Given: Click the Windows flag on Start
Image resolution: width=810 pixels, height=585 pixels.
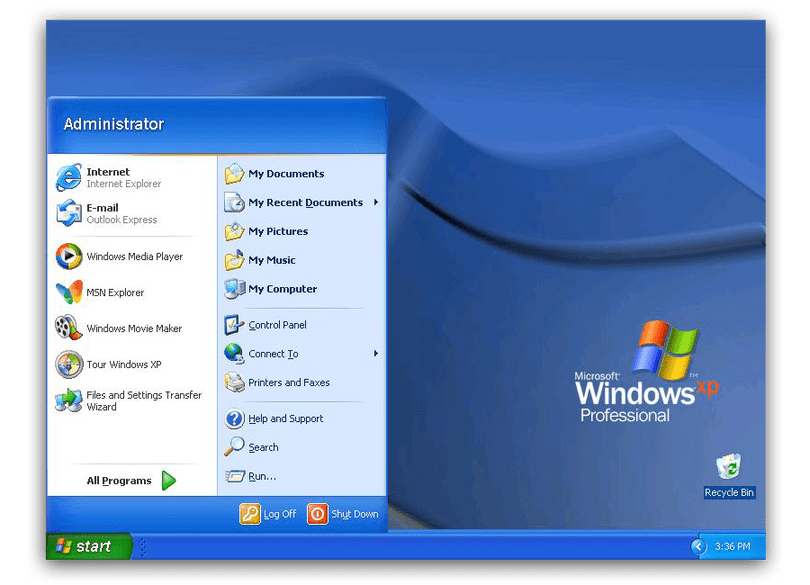Looking at the screenshot, I should click(x=64, y=546).
